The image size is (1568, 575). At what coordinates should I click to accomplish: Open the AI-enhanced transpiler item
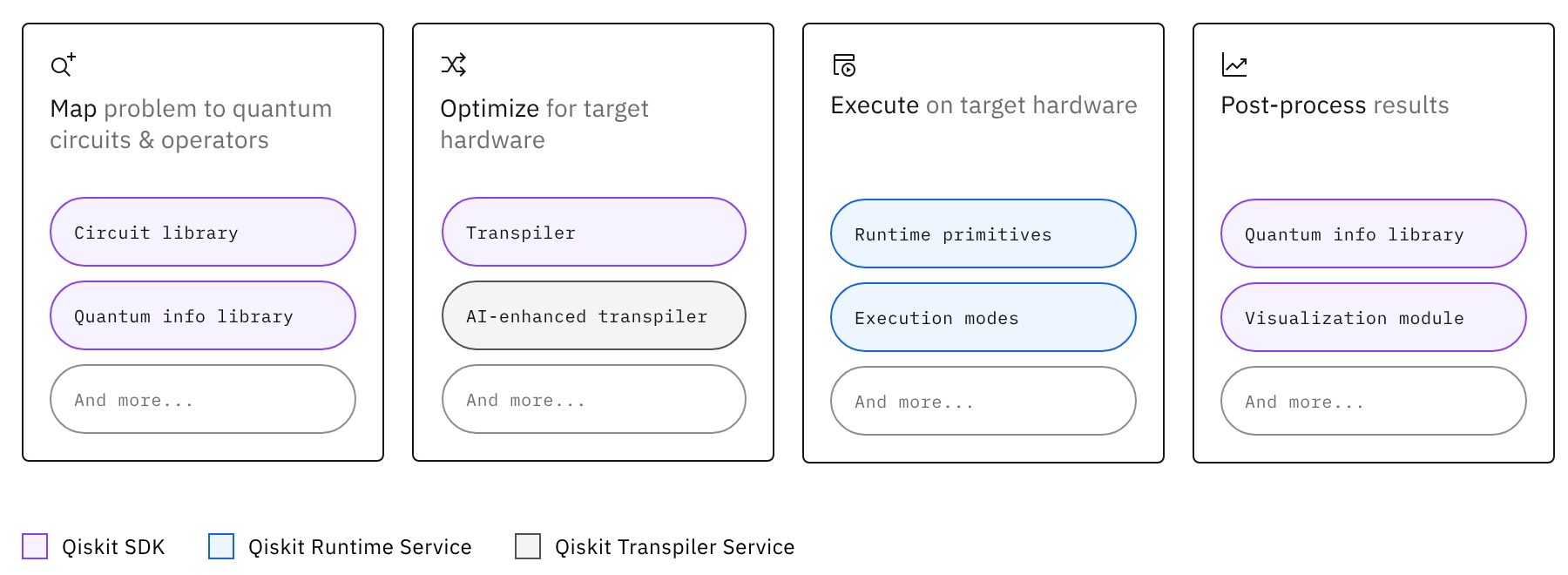594,315
